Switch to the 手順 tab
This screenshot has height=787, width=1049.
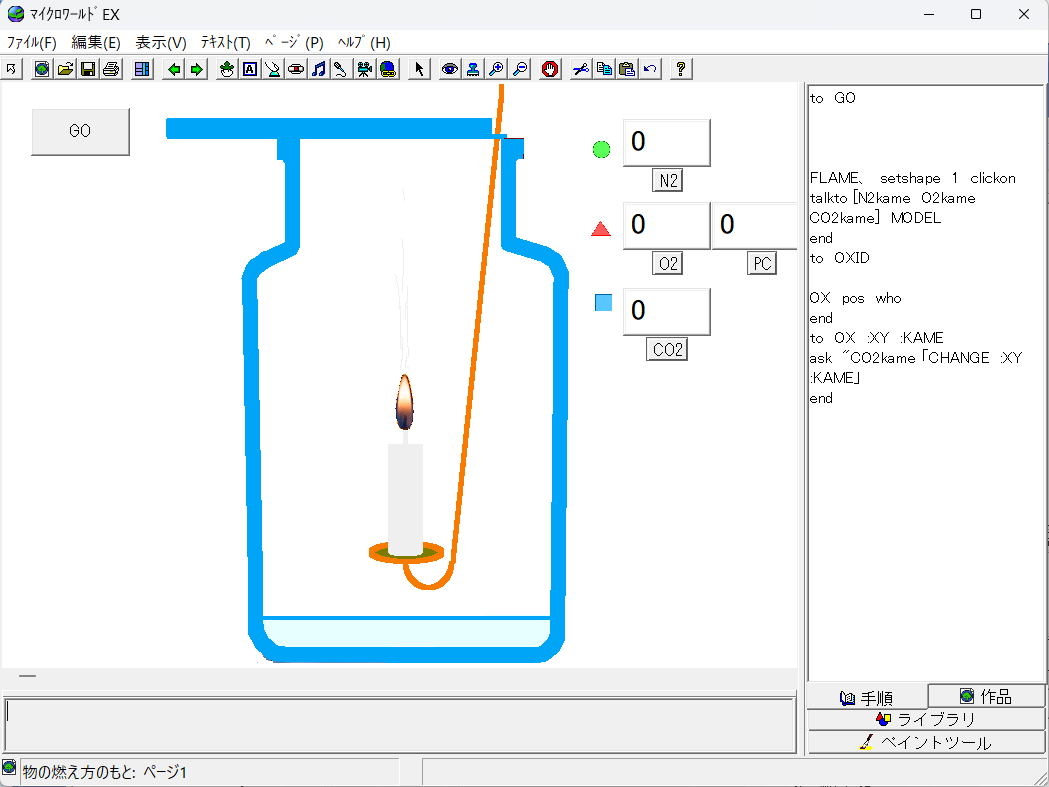click(x=868, y=698)
